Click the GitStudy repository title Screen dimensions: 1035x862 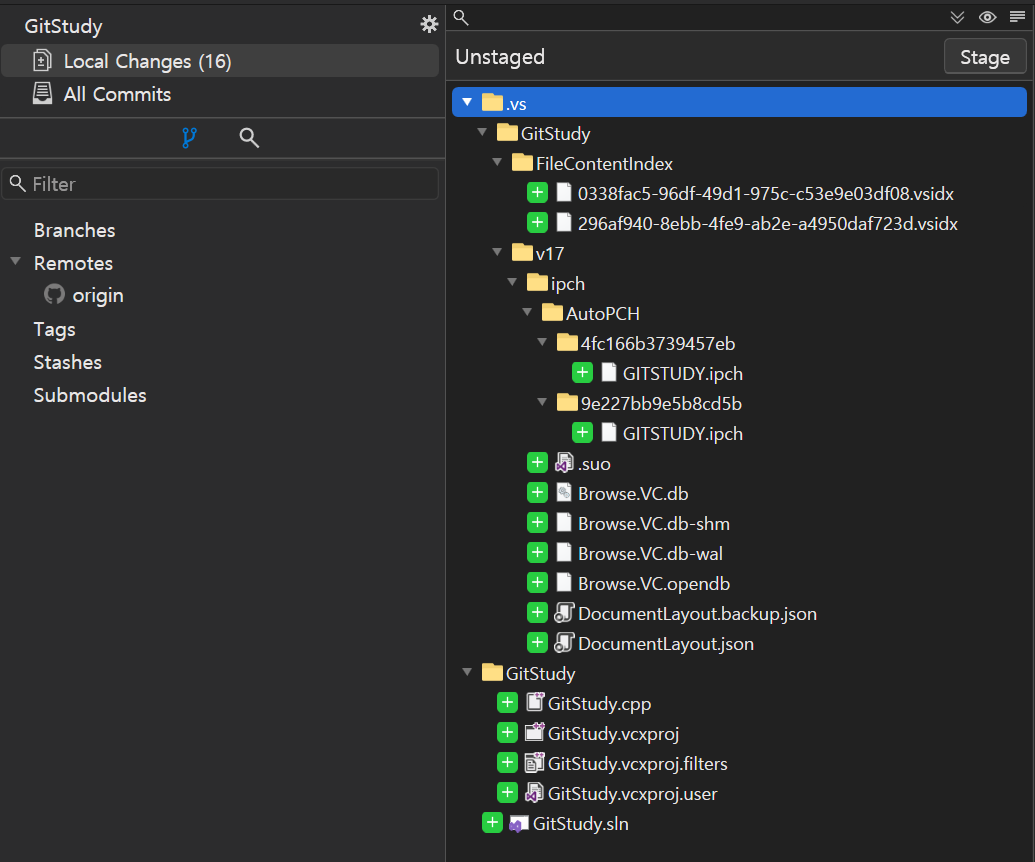63,26
